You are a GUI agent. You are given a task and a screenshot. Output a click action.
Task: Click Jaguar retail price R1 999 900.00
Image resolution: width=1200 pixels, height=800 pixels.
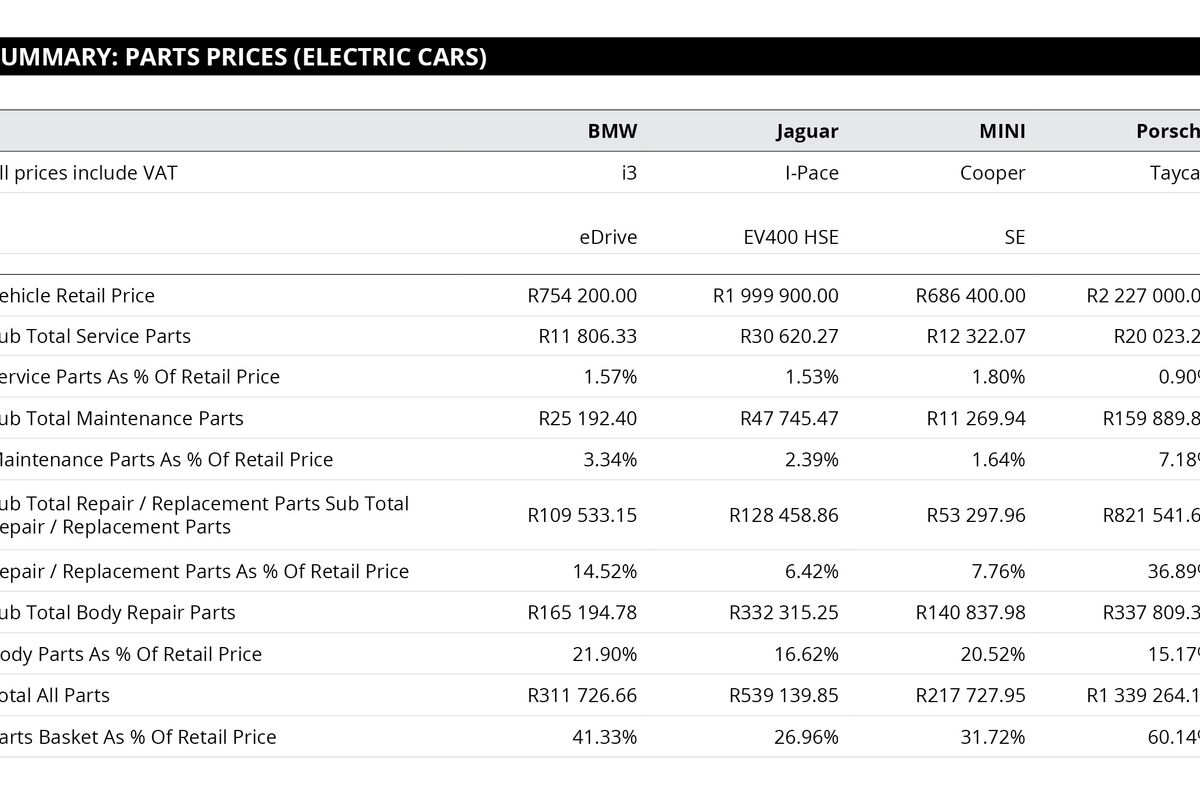tap(776, 296)
